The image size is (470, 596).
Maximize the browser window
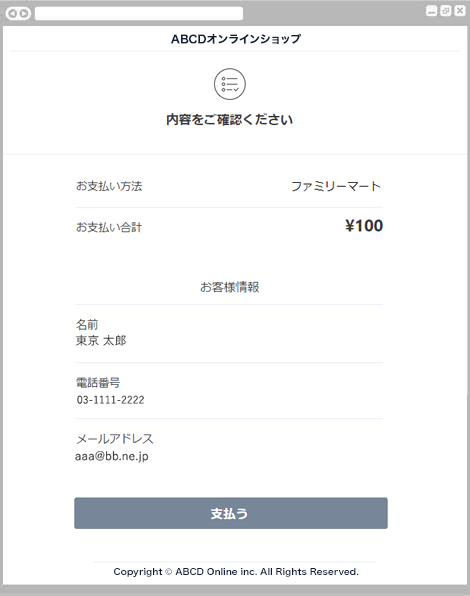coord(446,11)
